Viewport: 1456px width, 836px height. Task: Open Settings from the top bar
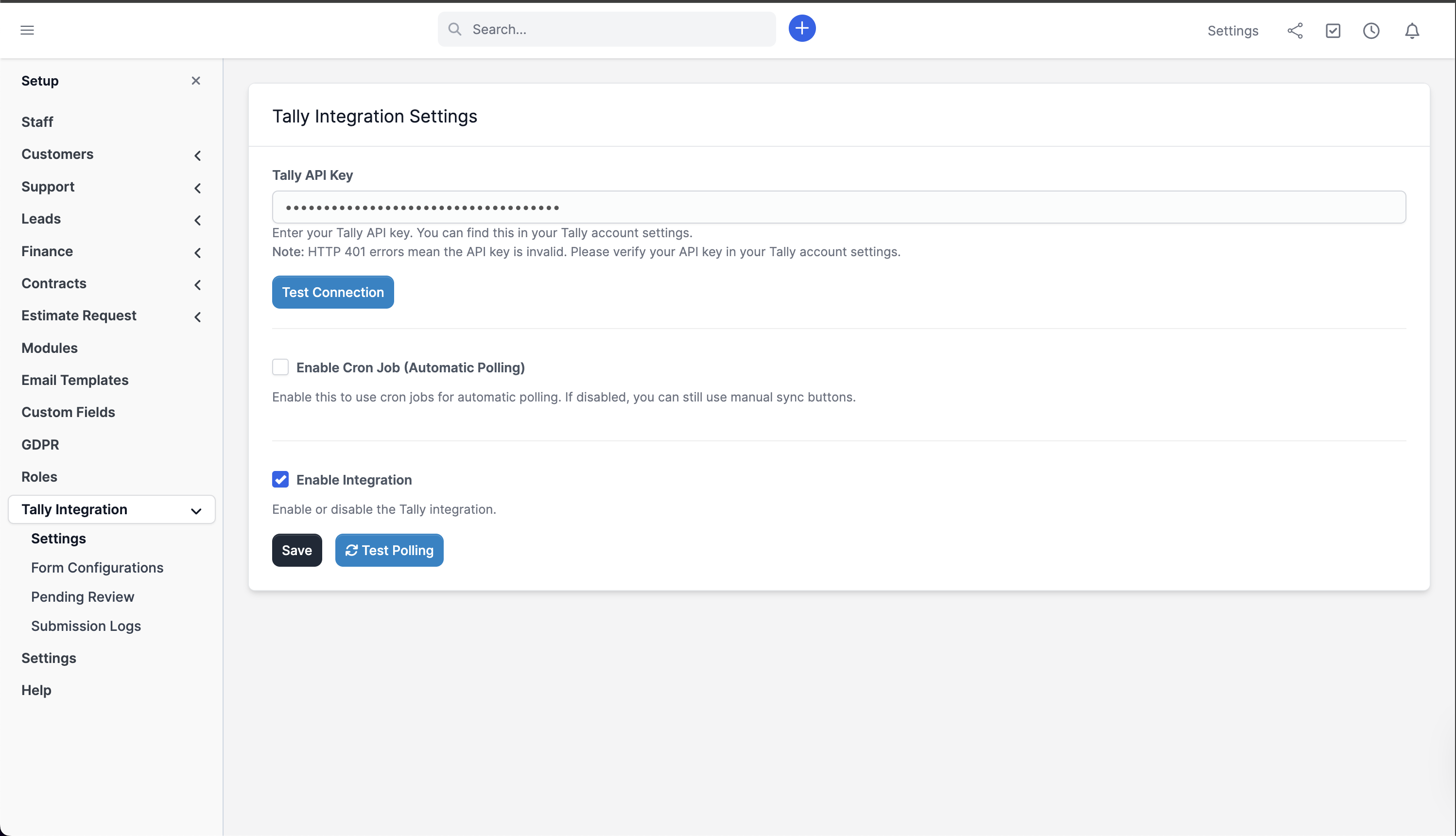[1232, 31]
